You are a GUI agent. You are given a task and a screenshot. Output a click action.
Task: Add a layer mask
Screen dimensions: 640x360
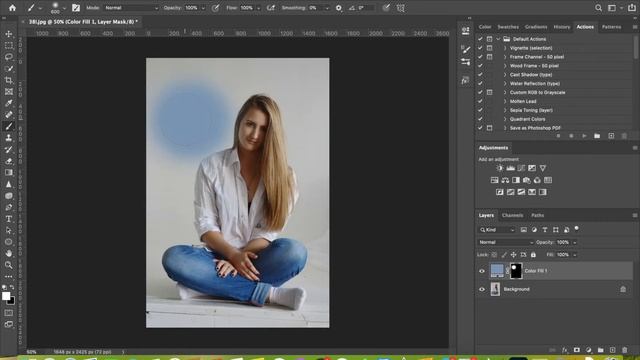[x=576, y=350]
